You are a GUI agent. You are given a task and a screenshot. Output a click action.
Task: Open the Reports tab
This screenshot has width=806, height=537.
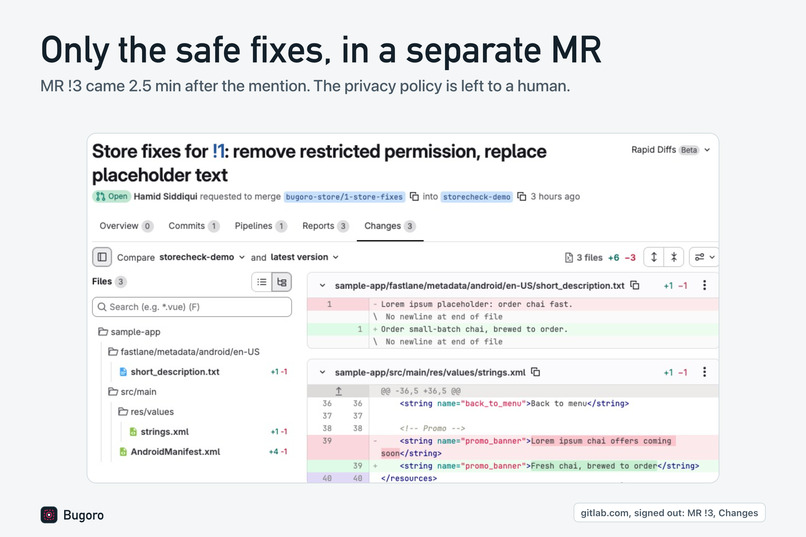[325, 226]
